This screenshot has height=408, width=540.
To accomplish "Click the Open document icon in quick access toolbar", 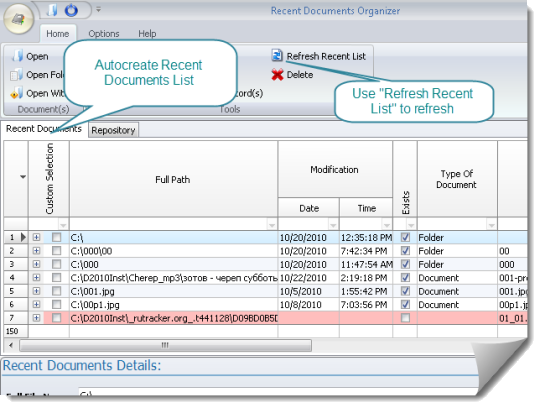I will [x=52, y=10].
